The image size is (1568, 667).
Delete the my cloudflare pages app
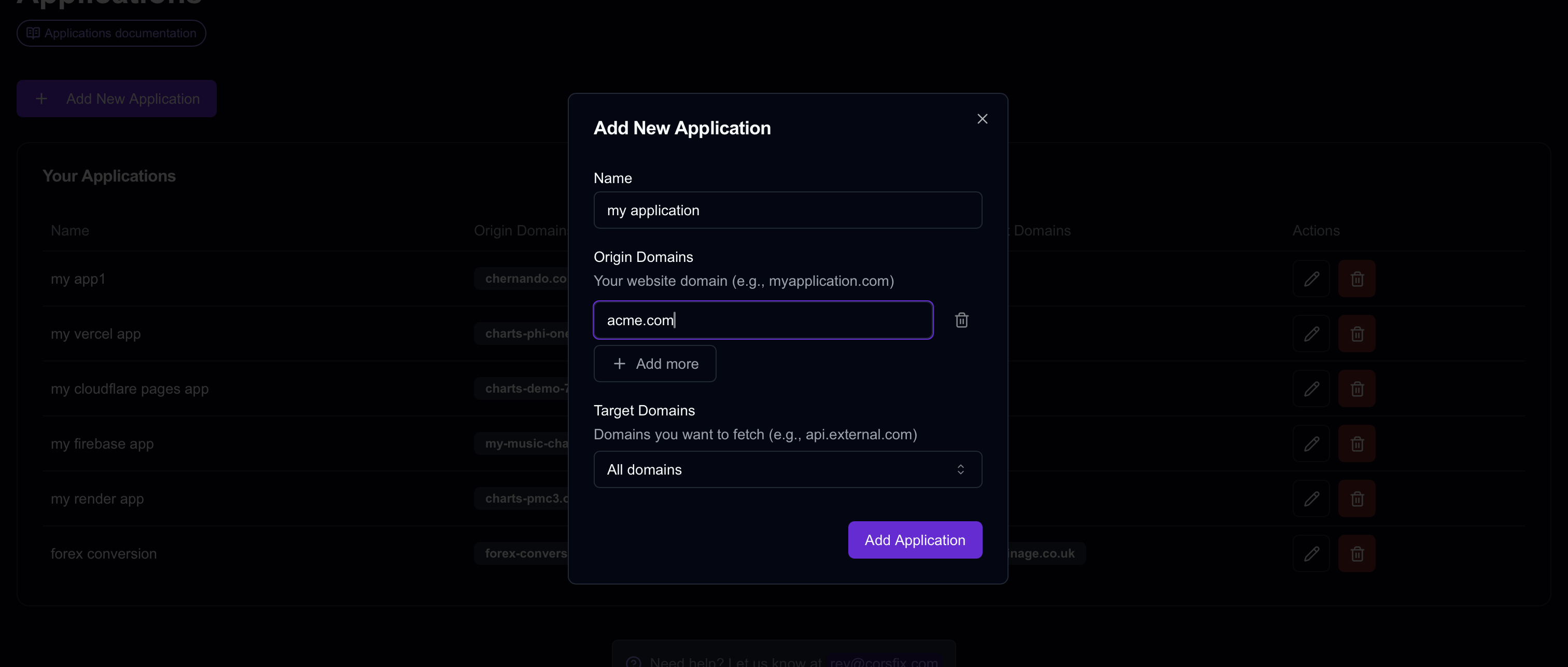pos(1357,388)
